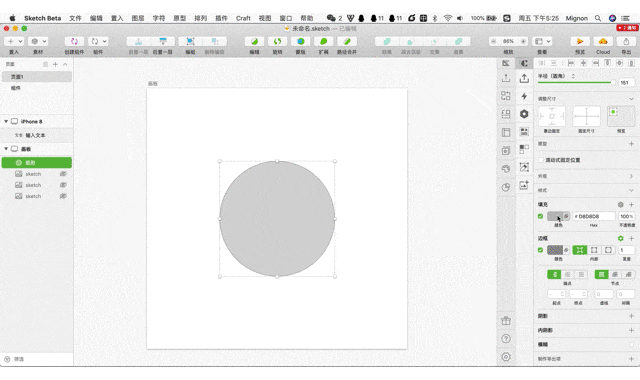Toggle the fill enabled checkbox
The width and height of the screenshot is (640, 380).
coord(540,216)
